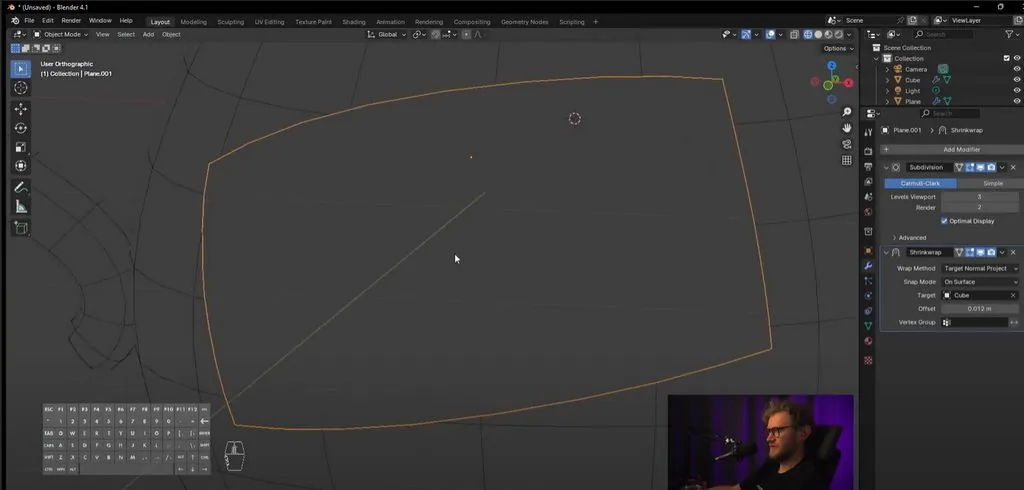Open the Render properties tab

(x=868, y=151)
